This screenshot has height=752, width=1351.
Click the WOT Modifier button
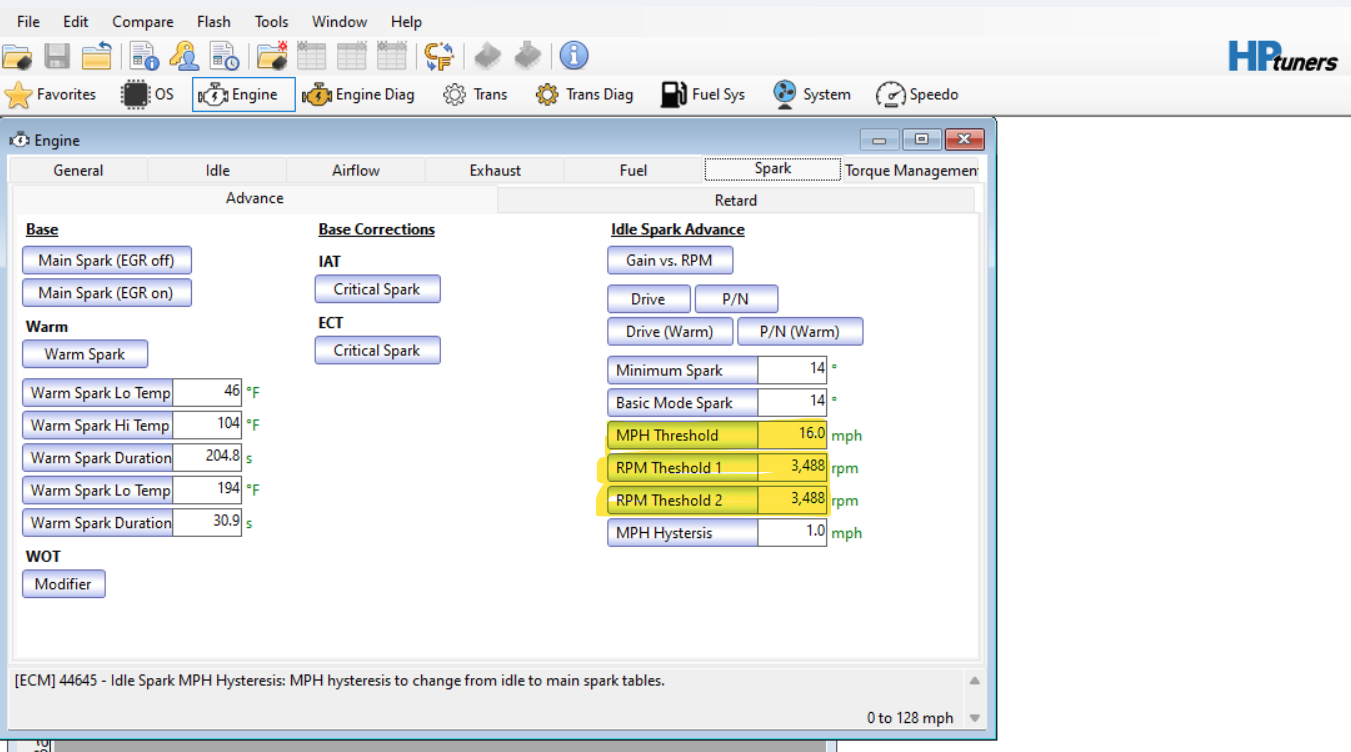(63, 584)
